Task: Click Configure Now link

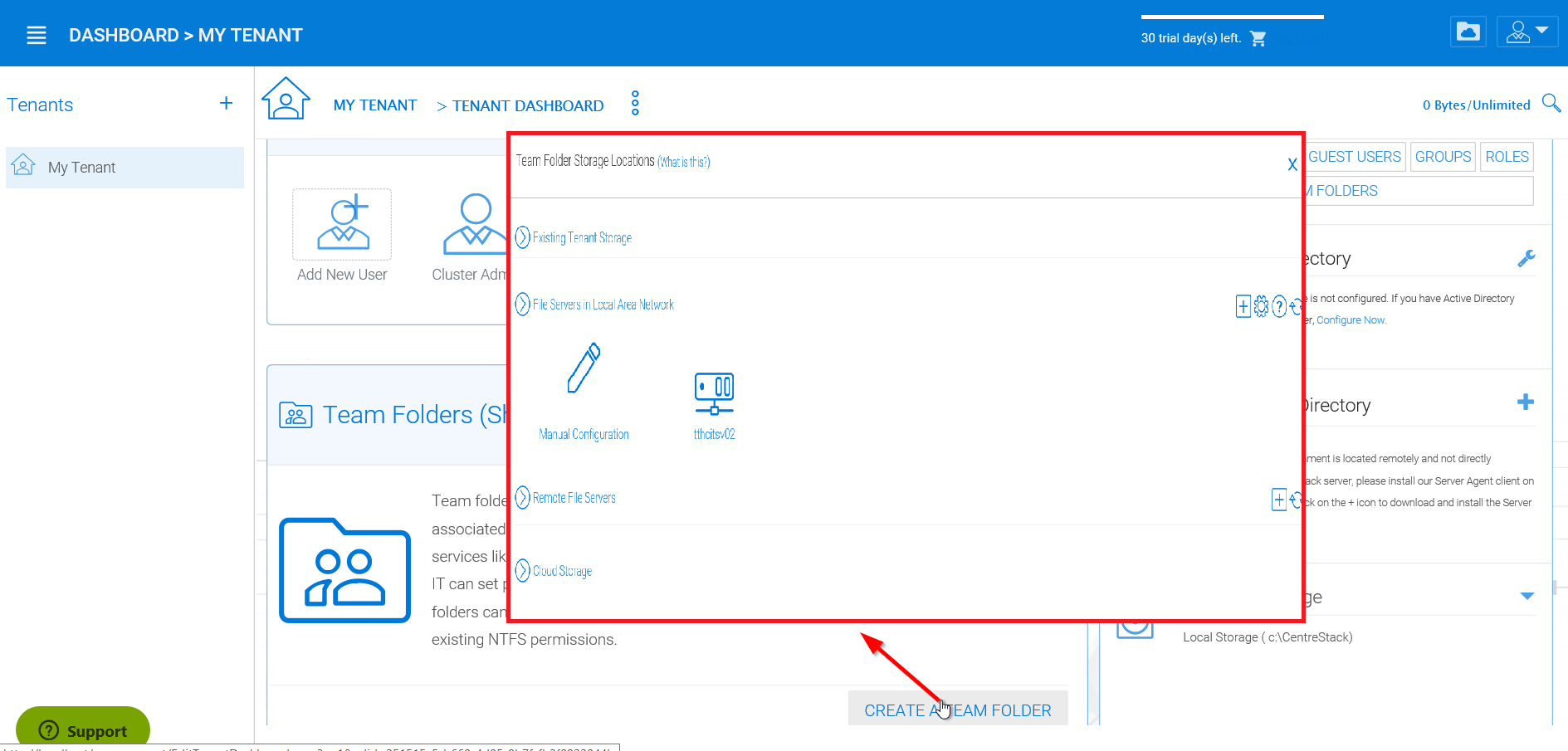Action: coord(1351,320)
